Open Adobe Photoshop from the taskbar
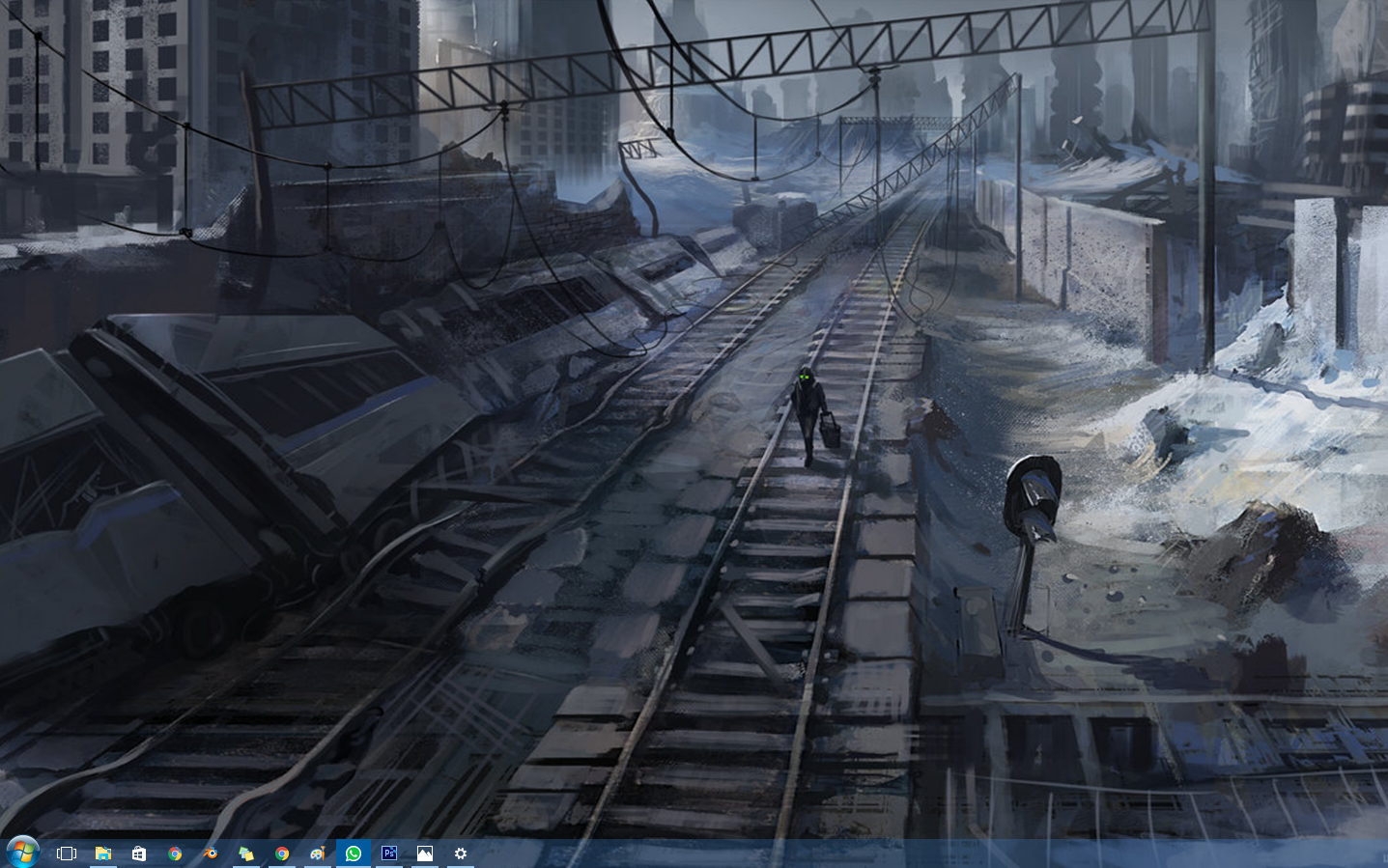This screenshot has width=1388, height=868. 389,854
